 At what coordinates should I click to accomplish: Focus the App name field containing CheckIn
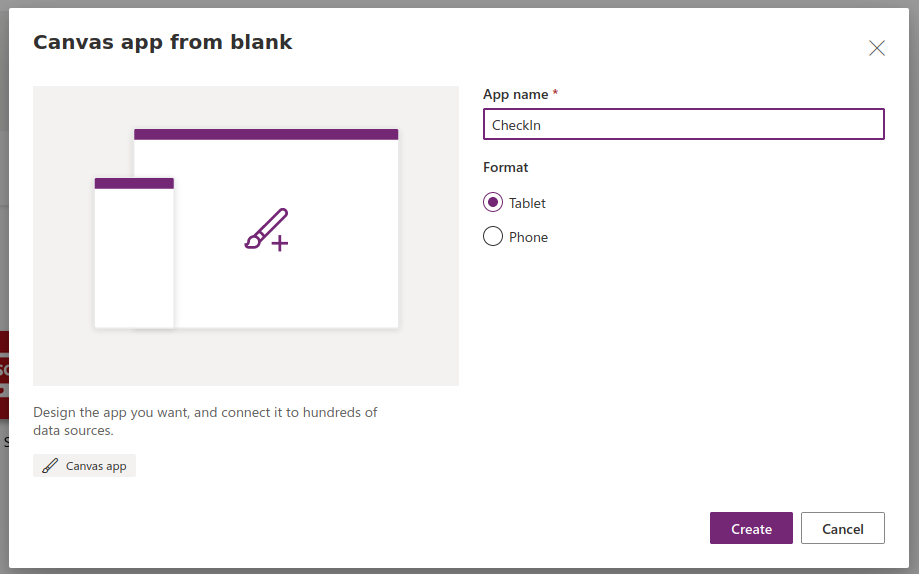pyautogui.click(x=683, y=124)
